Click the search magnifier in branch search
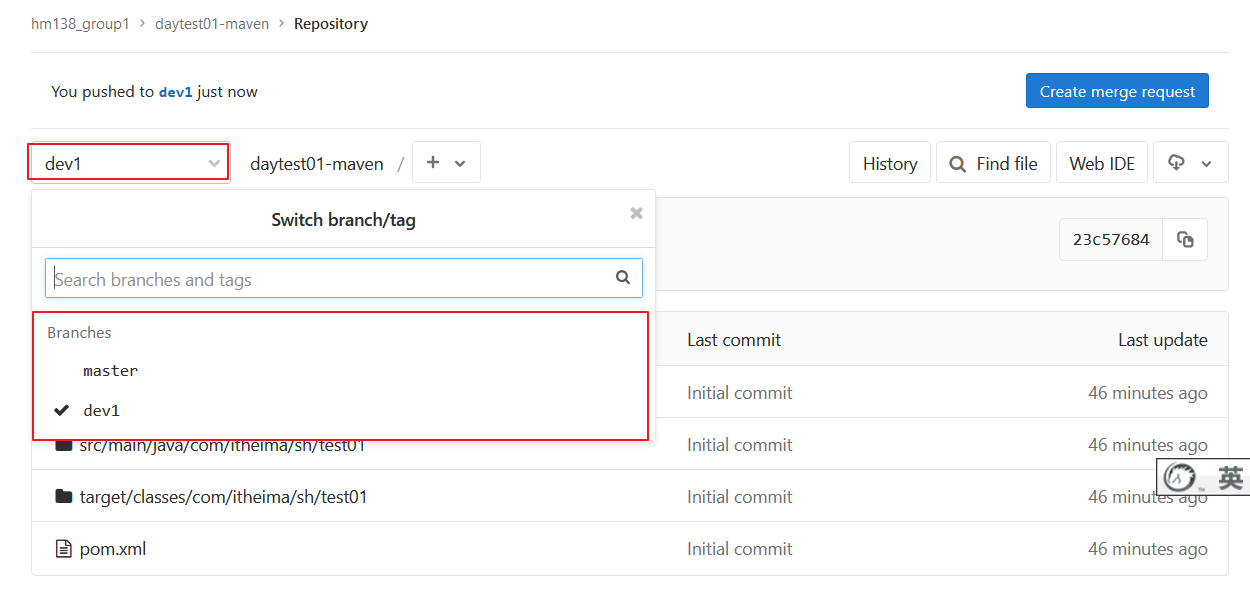The image size is (1250, 598). [623, 278]
